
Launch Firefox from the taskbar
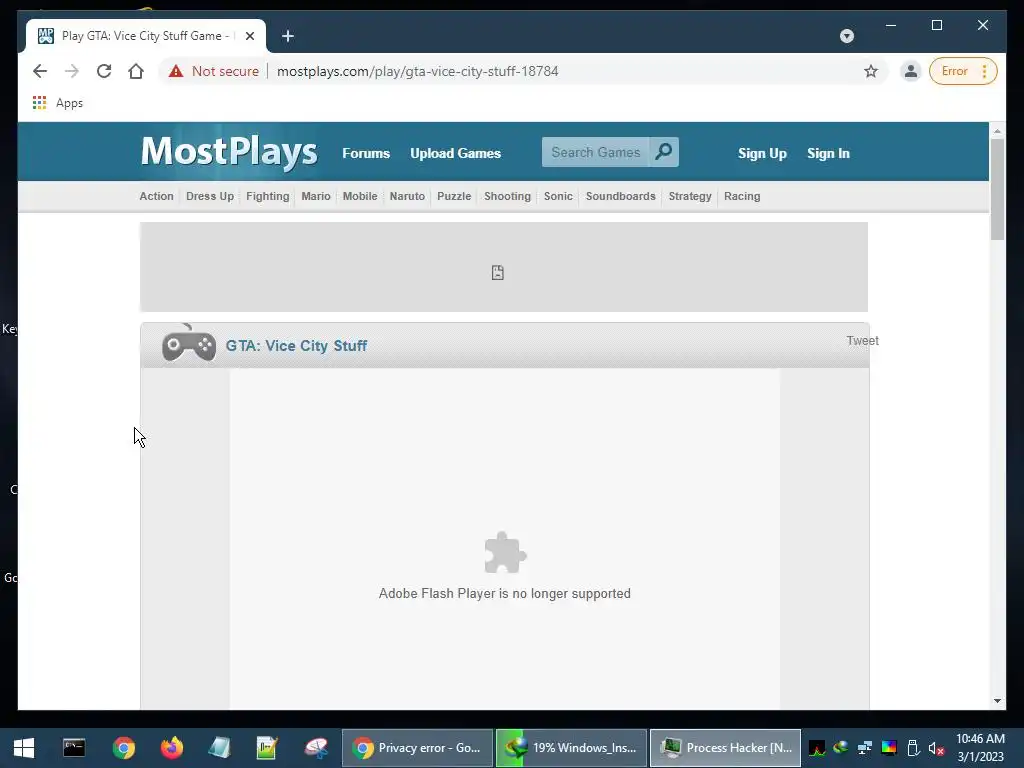(x=172, y=748)
